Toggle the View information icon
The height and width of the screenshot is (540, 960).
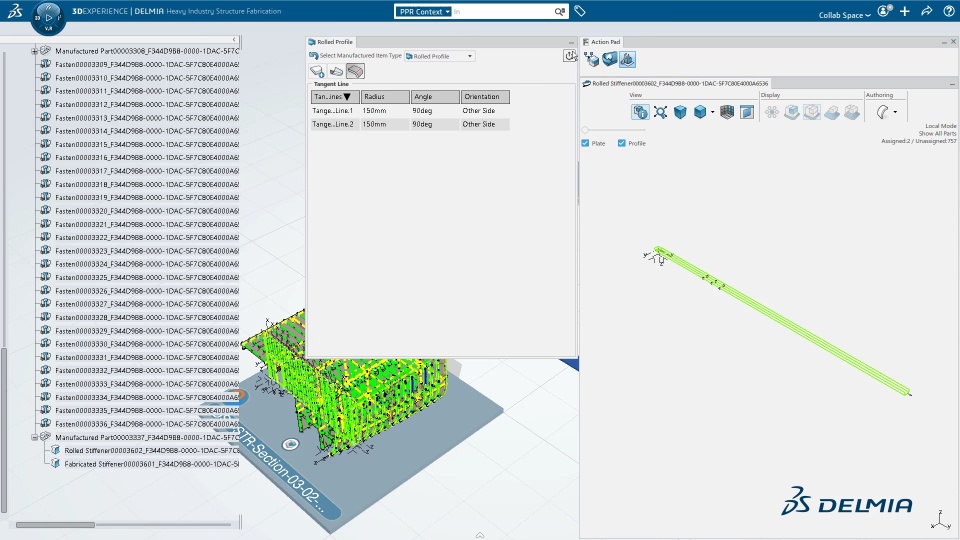[640, 112]
